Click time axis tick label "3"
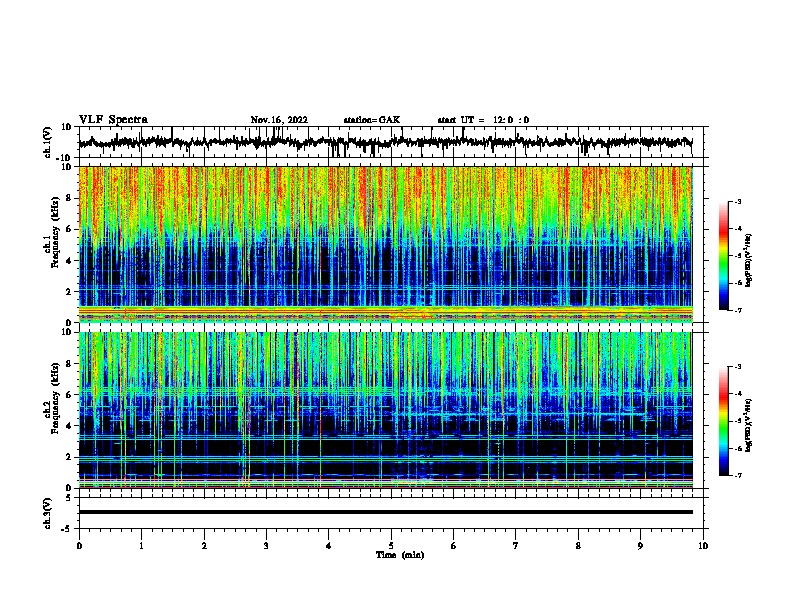 (x=266, y=546)
